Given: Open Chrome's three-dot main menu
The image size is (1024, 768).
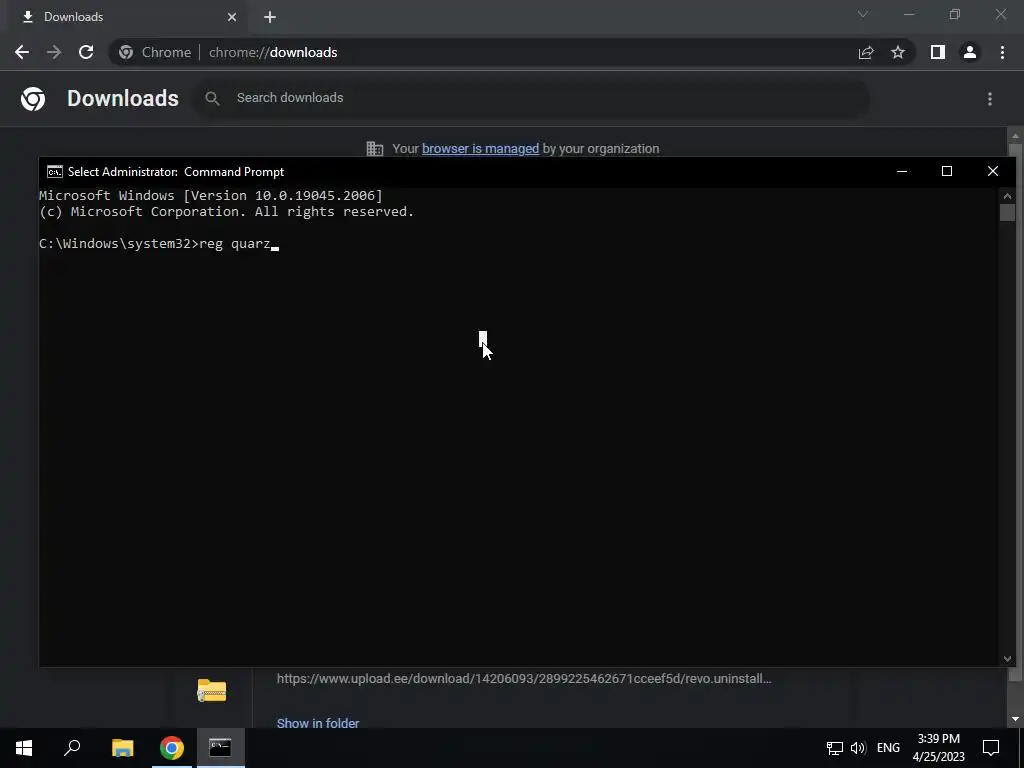Looking at the screenshot, I should [1002, 52].
